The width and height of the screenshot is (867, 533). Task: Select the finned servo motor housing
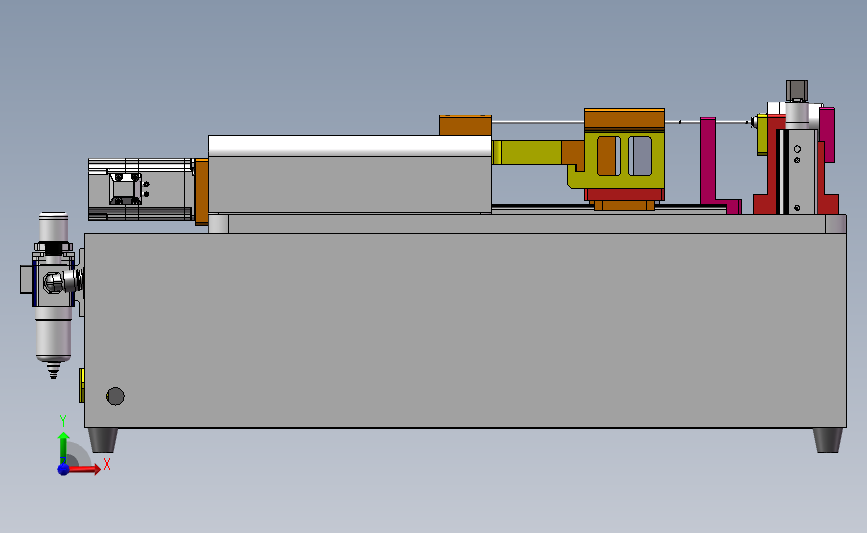pyautogui.click(x=141, y=190)
